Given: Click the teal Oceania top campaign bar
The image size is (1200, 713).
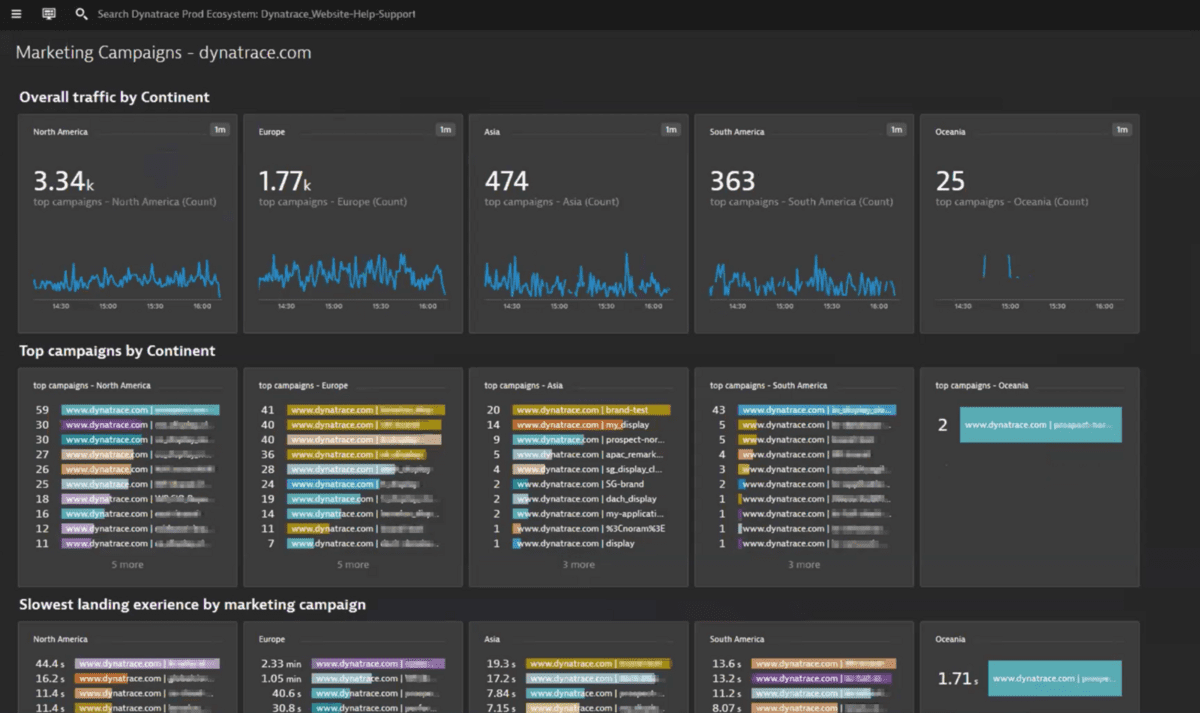Looking at the screenshot, I should (x=1040, y=424).
